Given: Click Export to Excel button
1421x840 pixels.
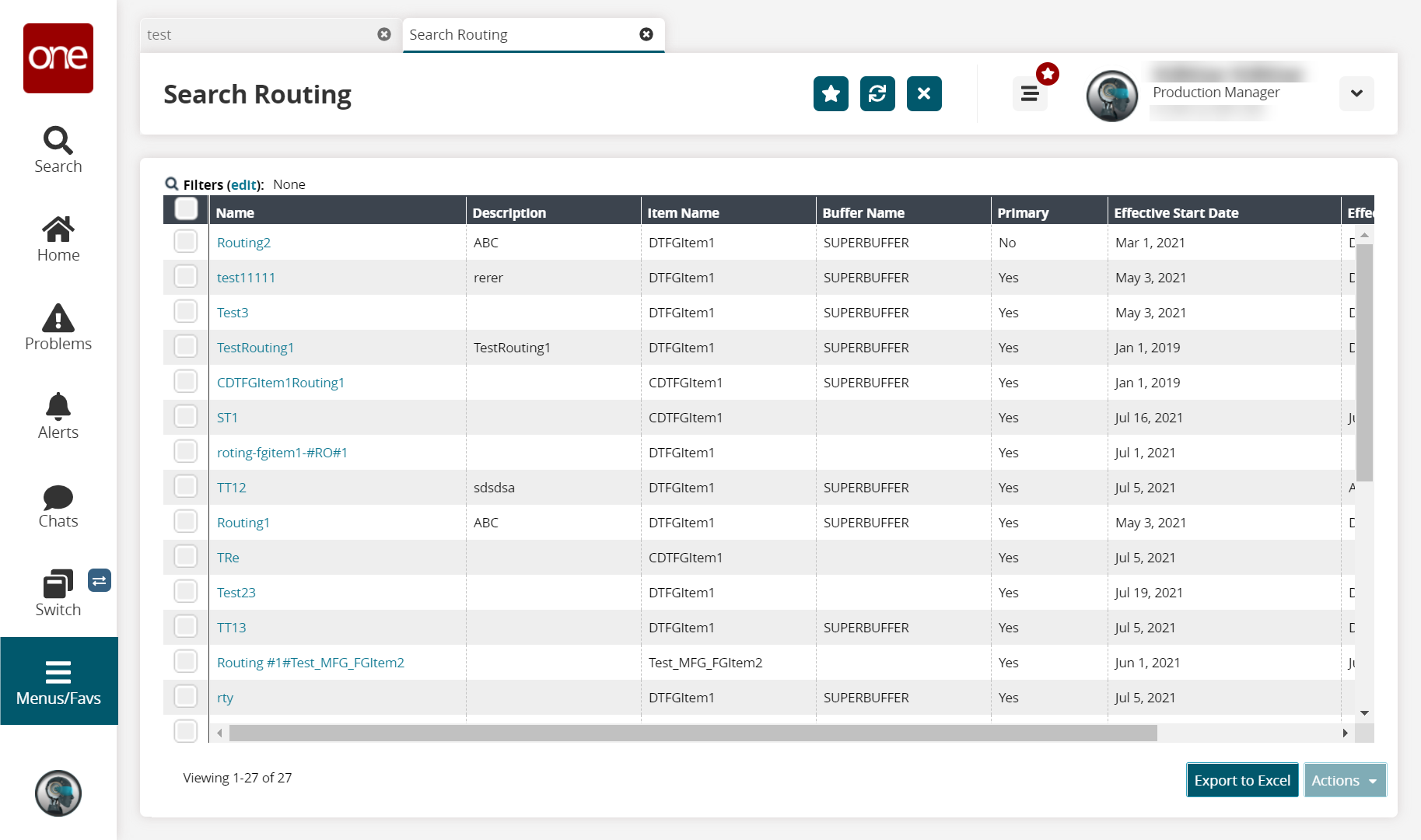Looking at the screenshot, I should (x=1242, y=780).
